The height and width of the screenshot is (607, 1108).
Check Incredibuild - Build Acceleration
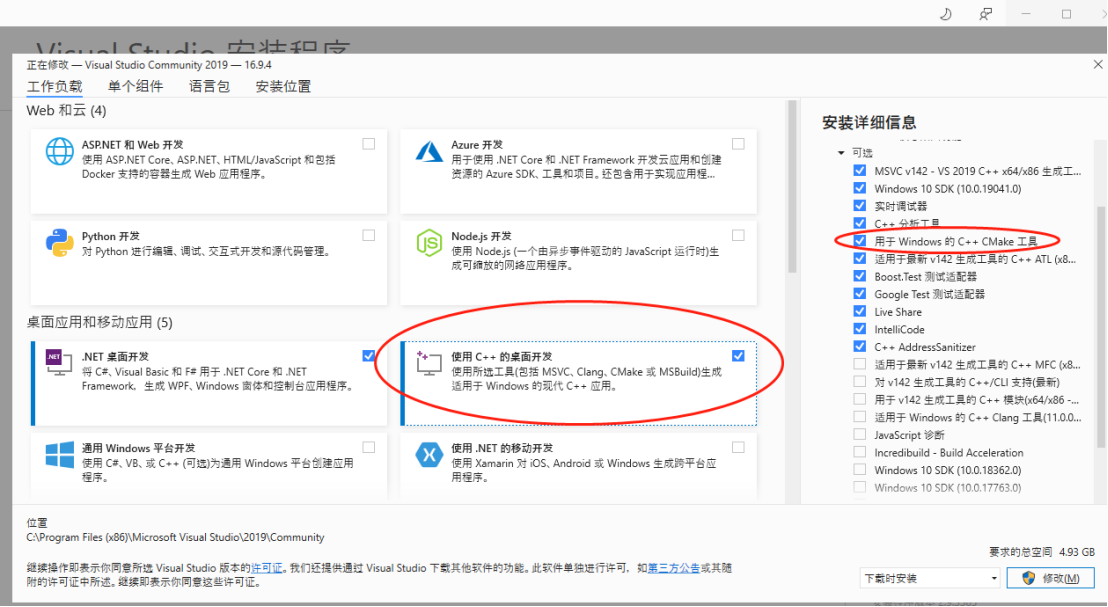pyautogui.click(x=859, y=452)
